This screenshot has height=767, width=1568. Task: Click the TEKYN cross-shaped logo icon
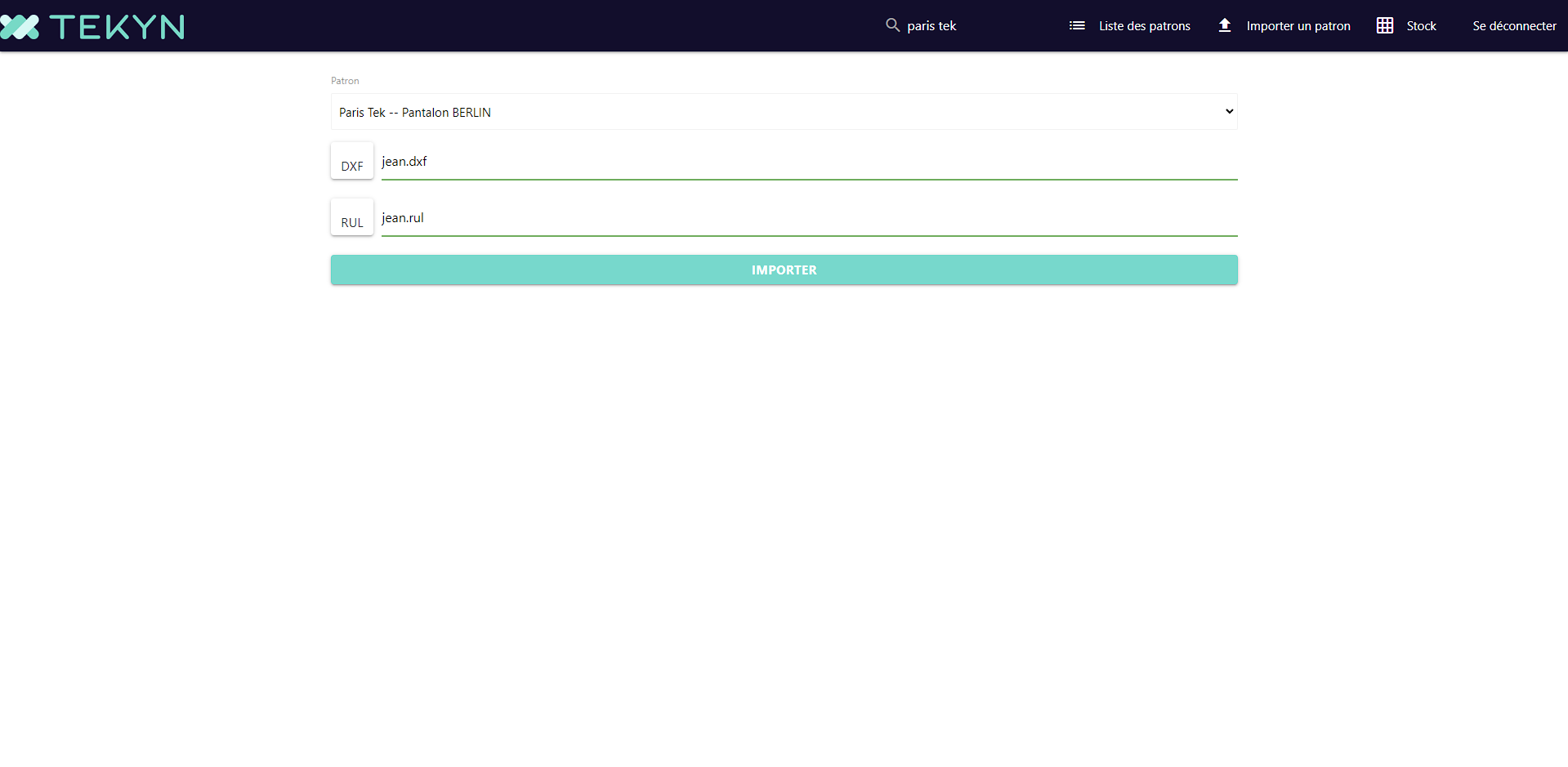(x=20, y=27)
